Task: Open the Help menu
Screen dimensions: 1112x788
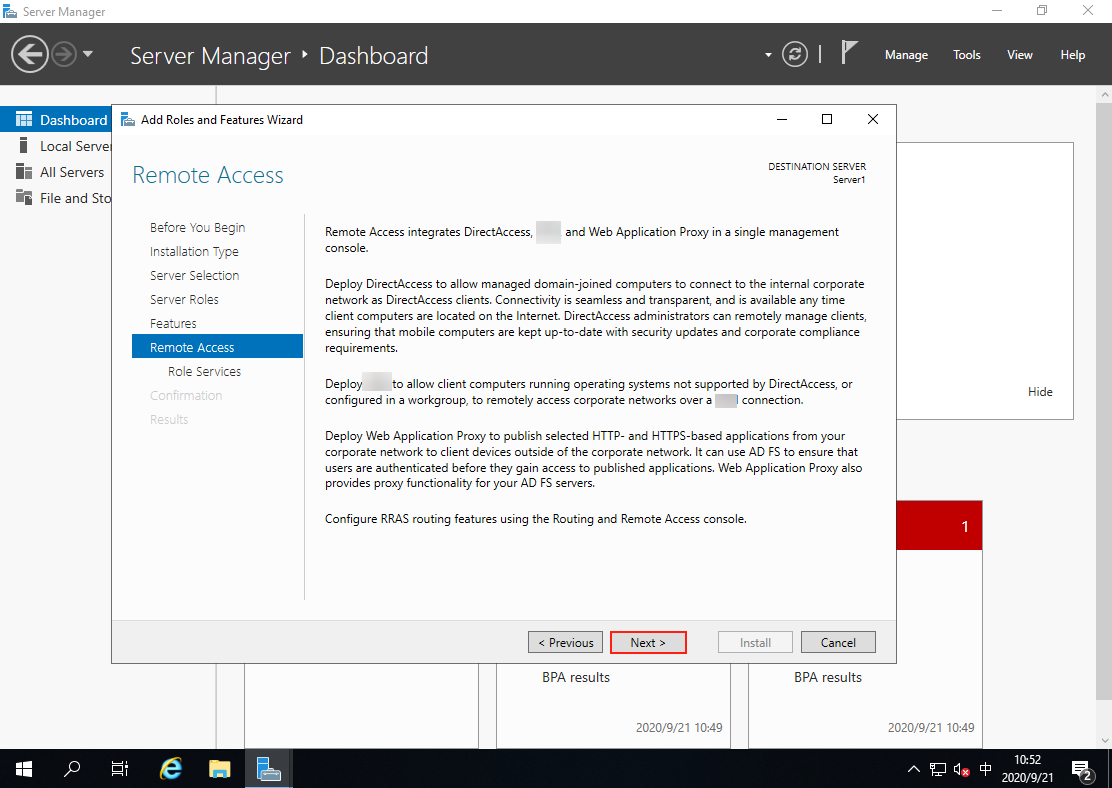Action: click(1072, 55)
